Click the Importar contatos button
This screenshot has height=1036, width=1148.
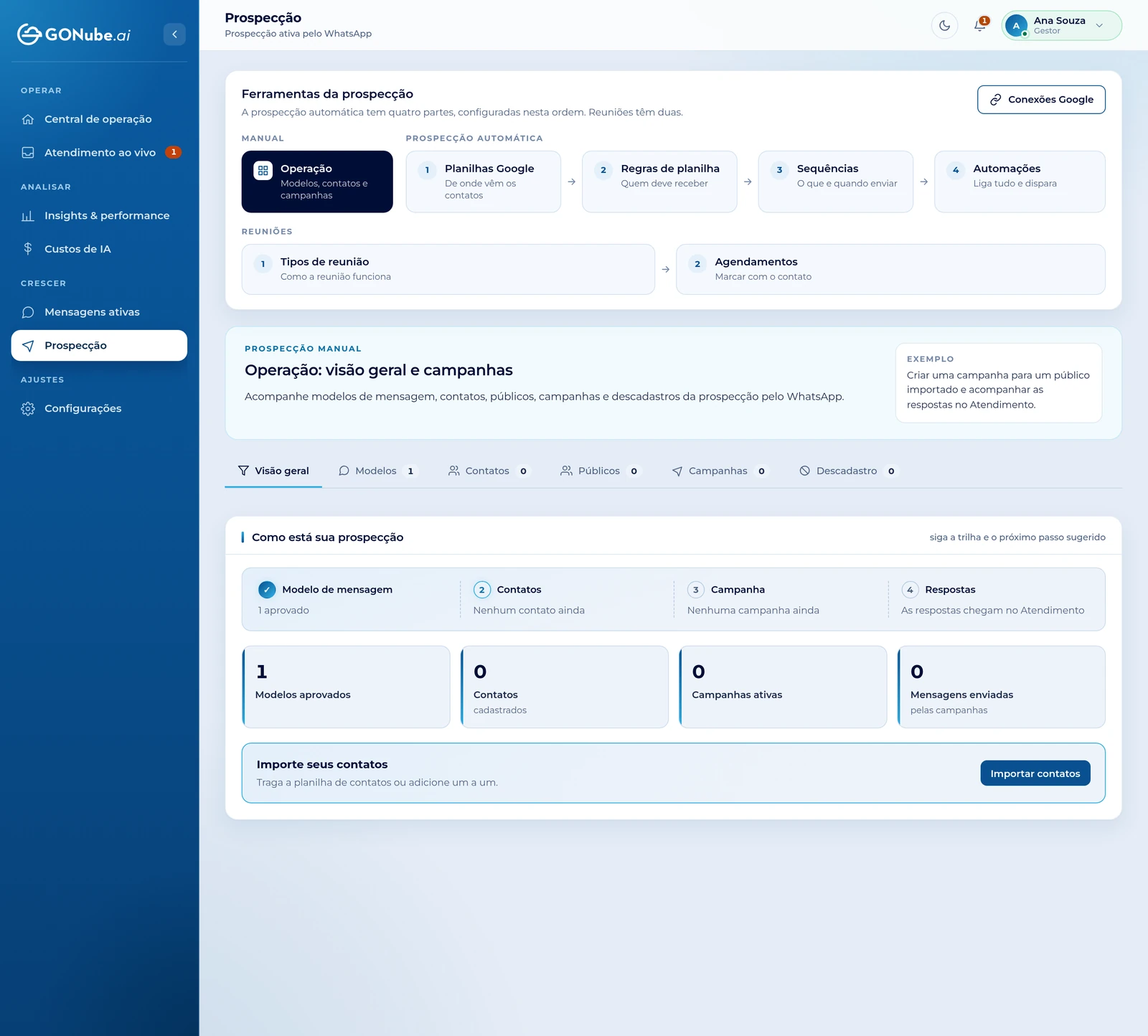pos(1035,773)
